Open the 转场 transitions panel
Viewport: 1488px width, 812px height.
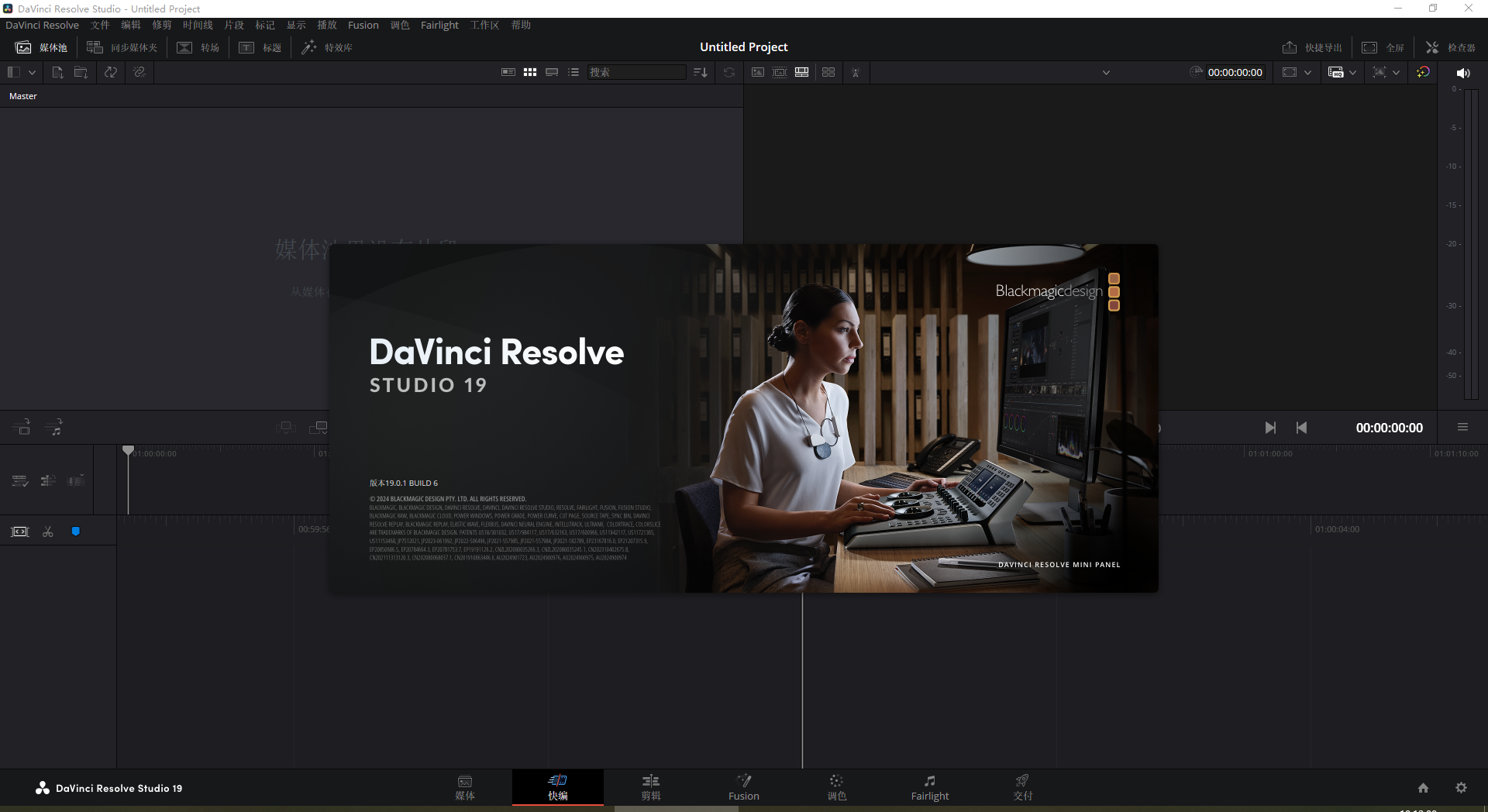198,47
